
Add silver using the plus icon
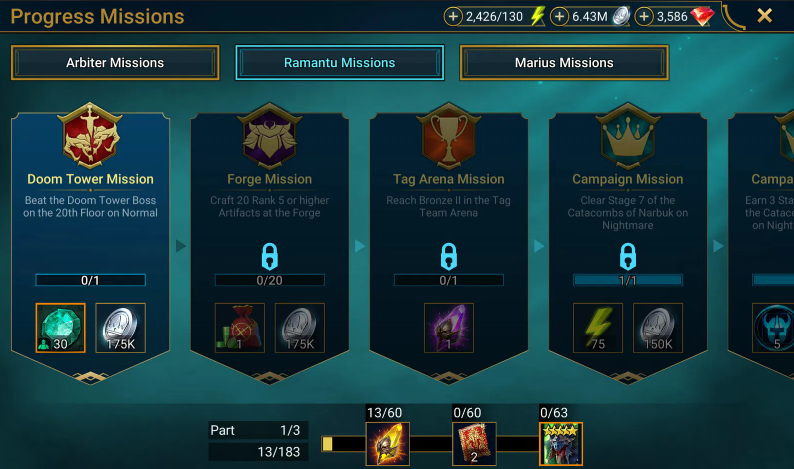coord(559,17)
